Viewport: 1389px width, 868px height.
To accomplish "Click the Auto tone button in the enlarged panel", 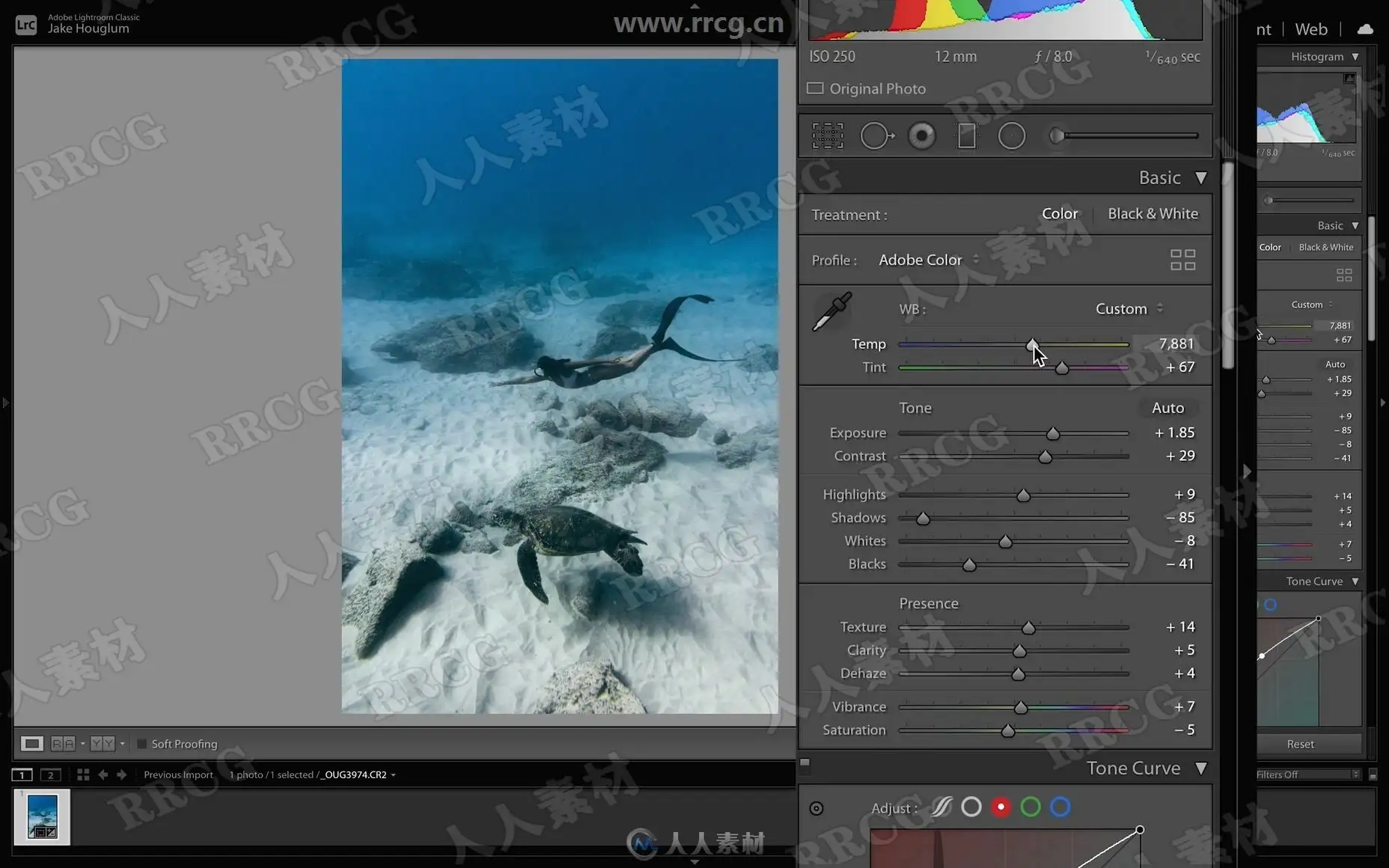I will coord(1167,408).
